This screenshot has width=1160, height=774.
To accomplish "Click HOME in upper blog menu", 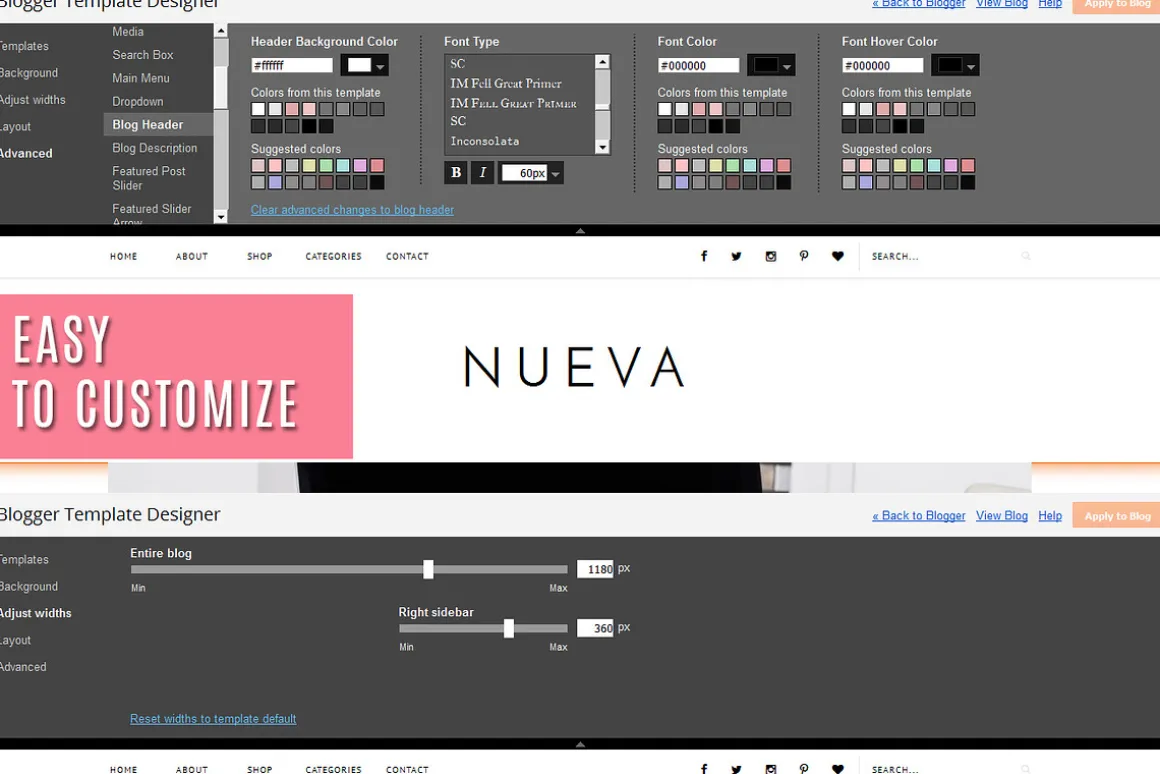I will (x=124, y=256).
